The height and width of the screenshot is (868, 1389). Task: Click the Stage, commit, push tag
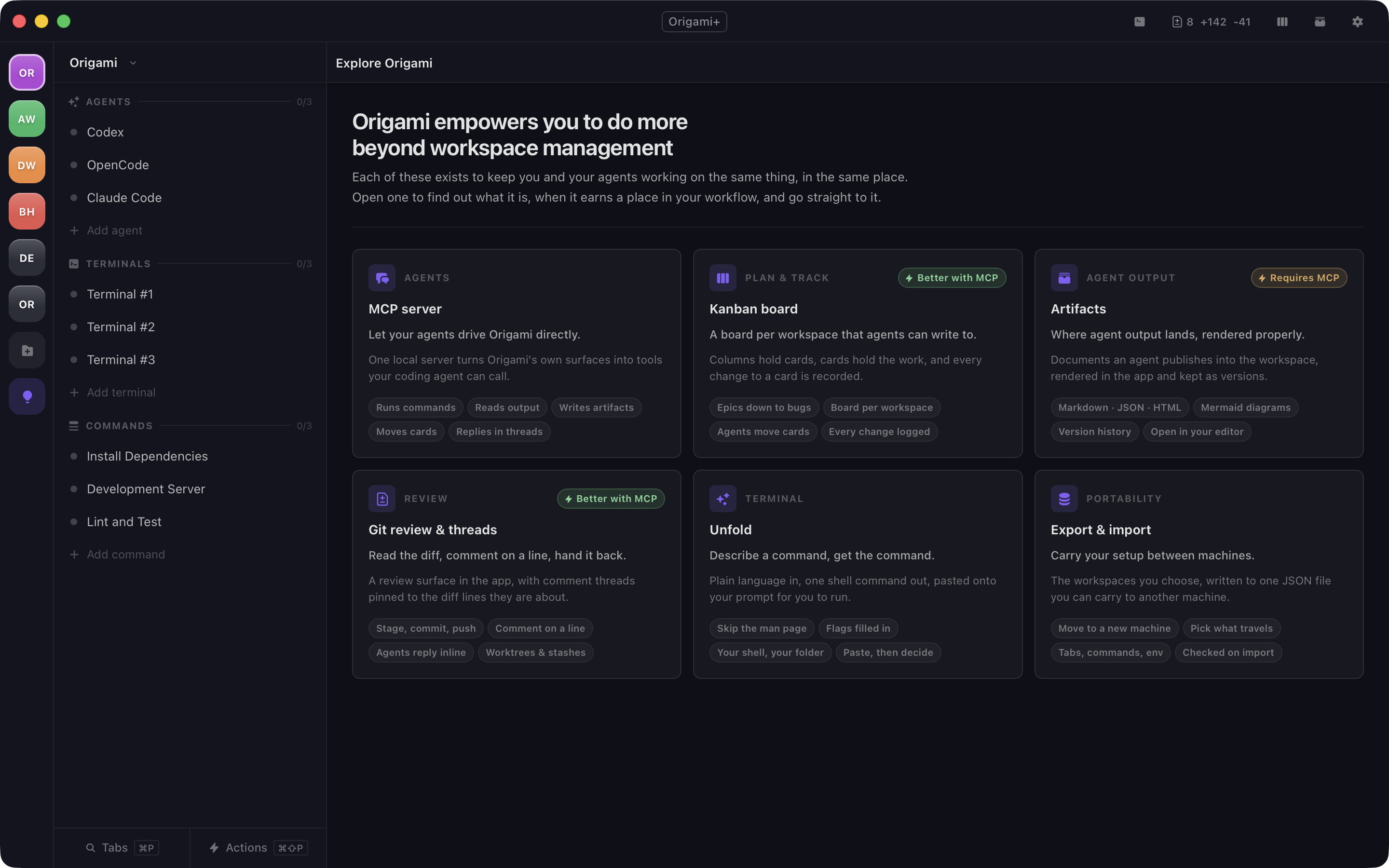pos(426,629)
